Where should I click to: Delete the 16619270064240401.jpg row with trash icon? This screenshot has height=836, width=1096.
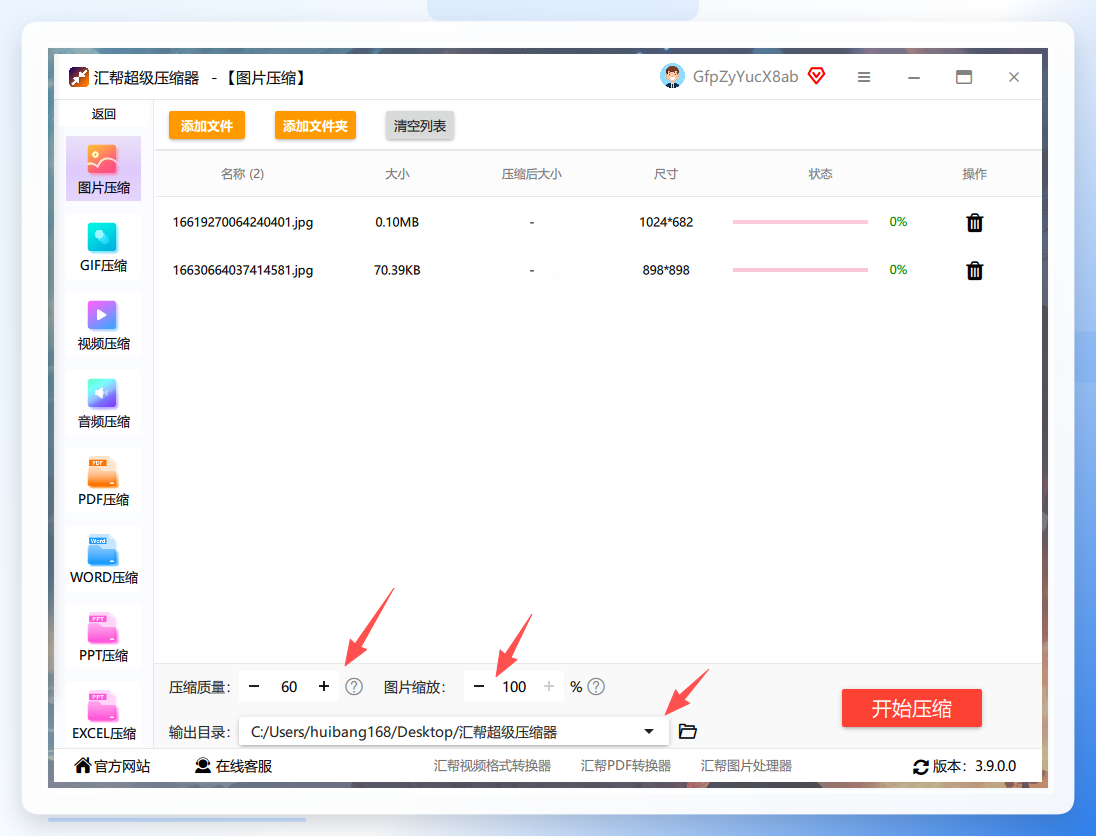coord(974,222)
